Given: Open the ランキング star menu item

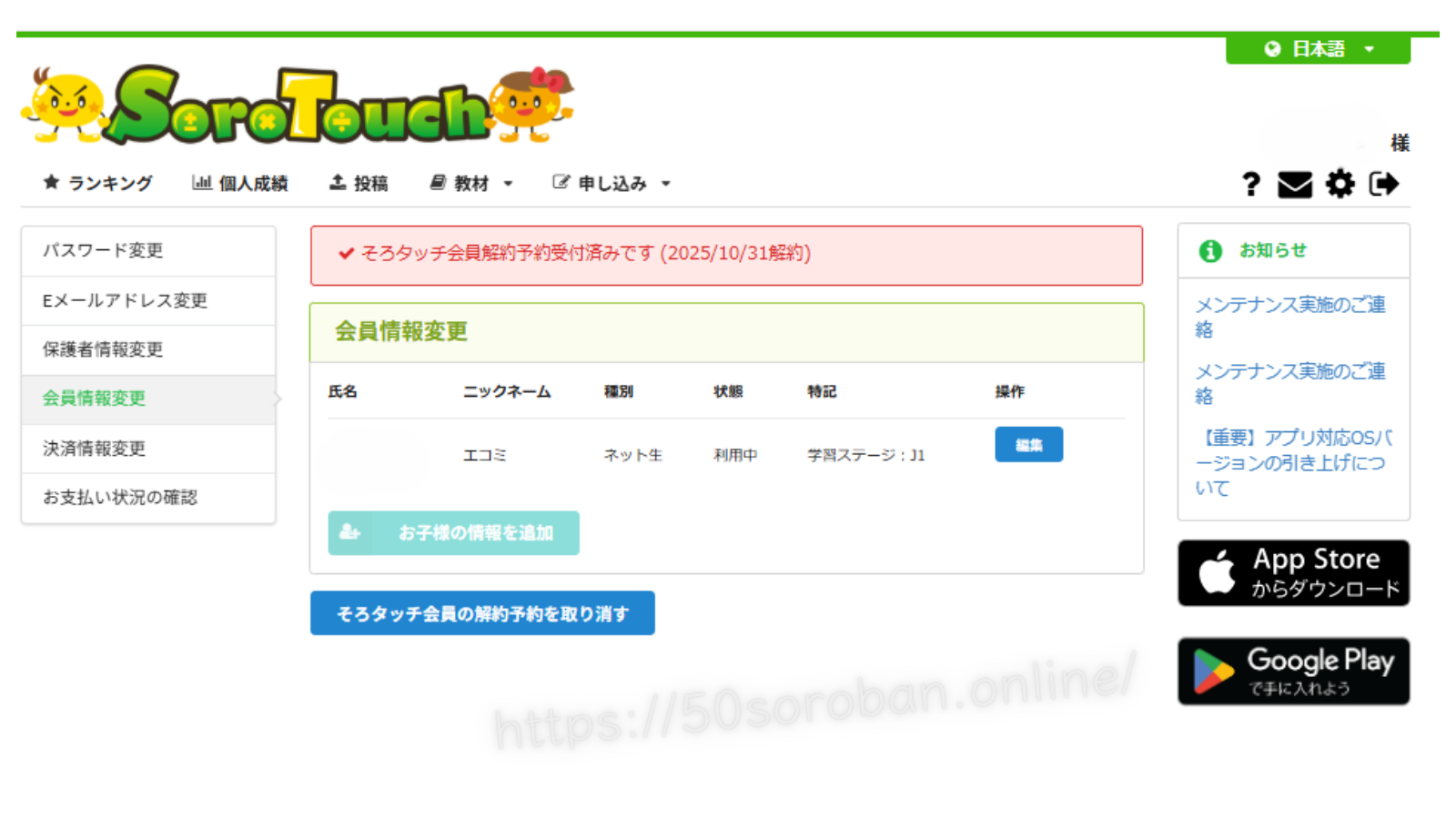Looking at the screenshot, I should click(x=98, y=184).
